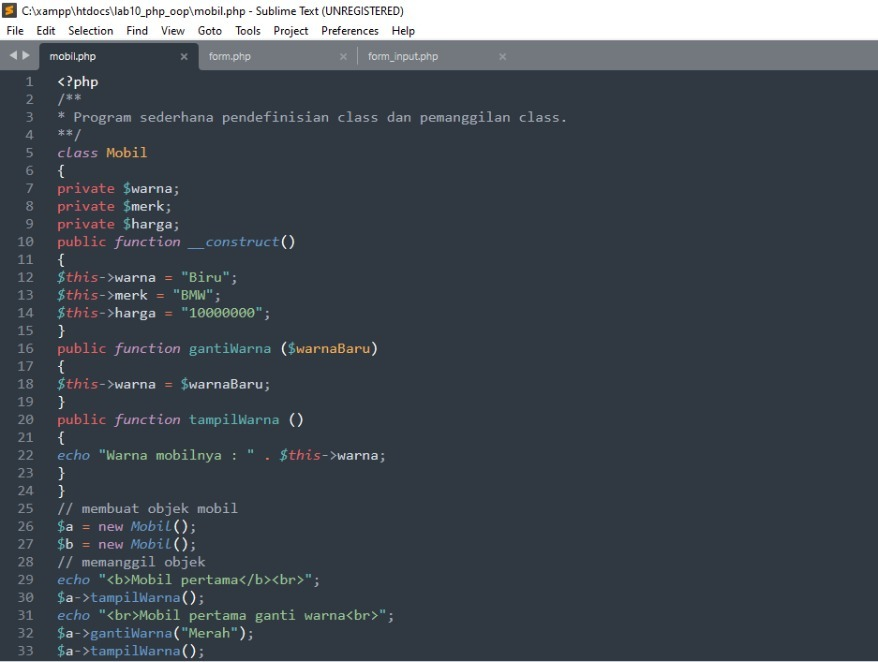The height and width of the screenshot is (662, 878).
Task: Click line number 1 in gutter
Action: coord(29,82)
